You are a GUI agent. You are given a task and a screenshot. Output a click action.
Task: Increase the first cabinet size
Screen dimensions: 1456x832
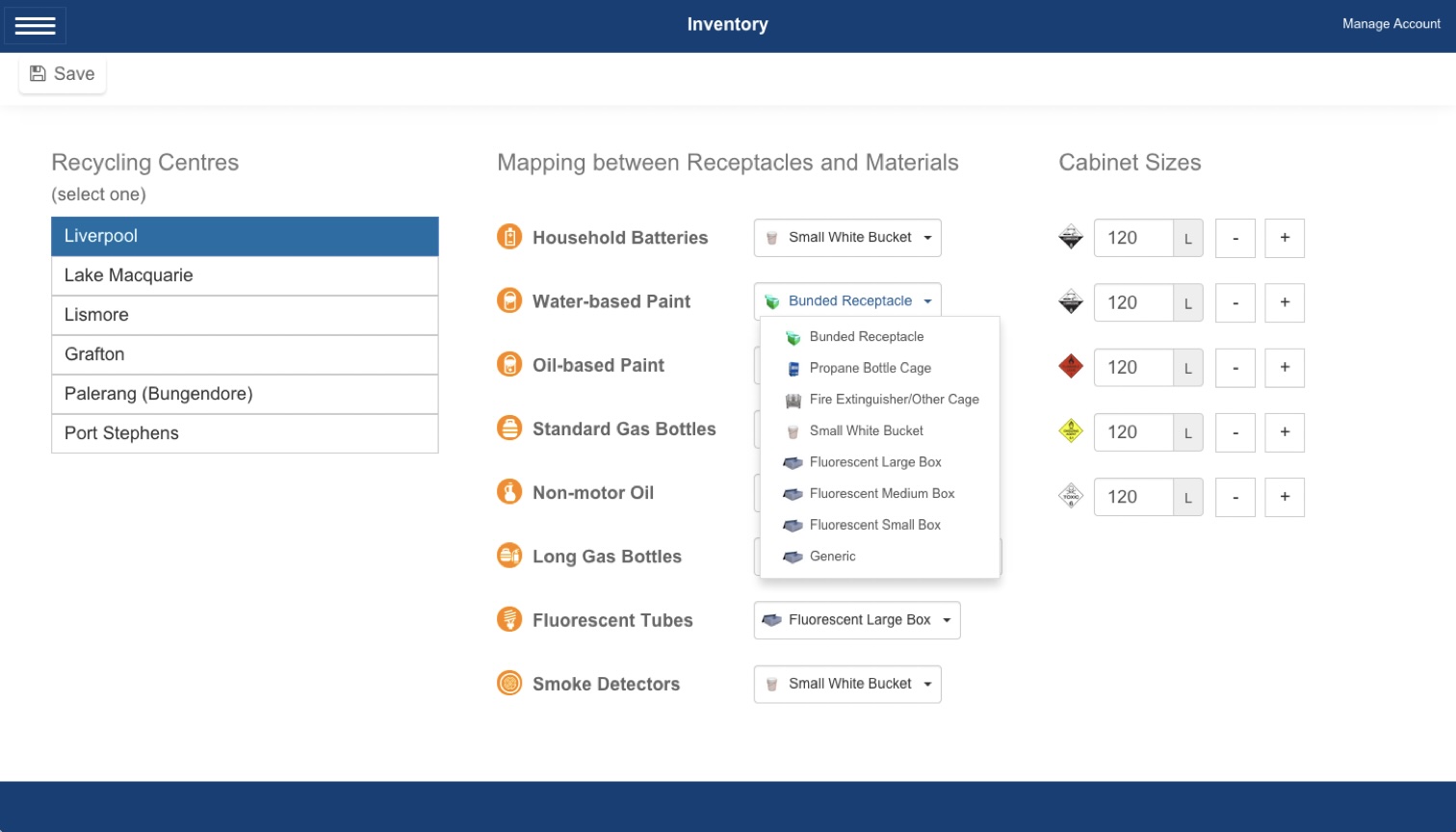1285,238
